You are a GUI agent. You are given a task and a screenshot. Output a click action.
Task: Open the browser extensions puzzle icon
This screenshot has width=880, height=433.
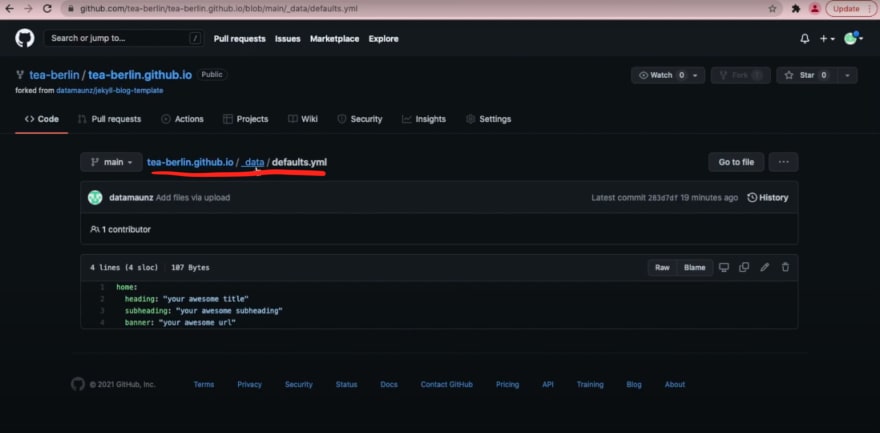coord(795,9)
